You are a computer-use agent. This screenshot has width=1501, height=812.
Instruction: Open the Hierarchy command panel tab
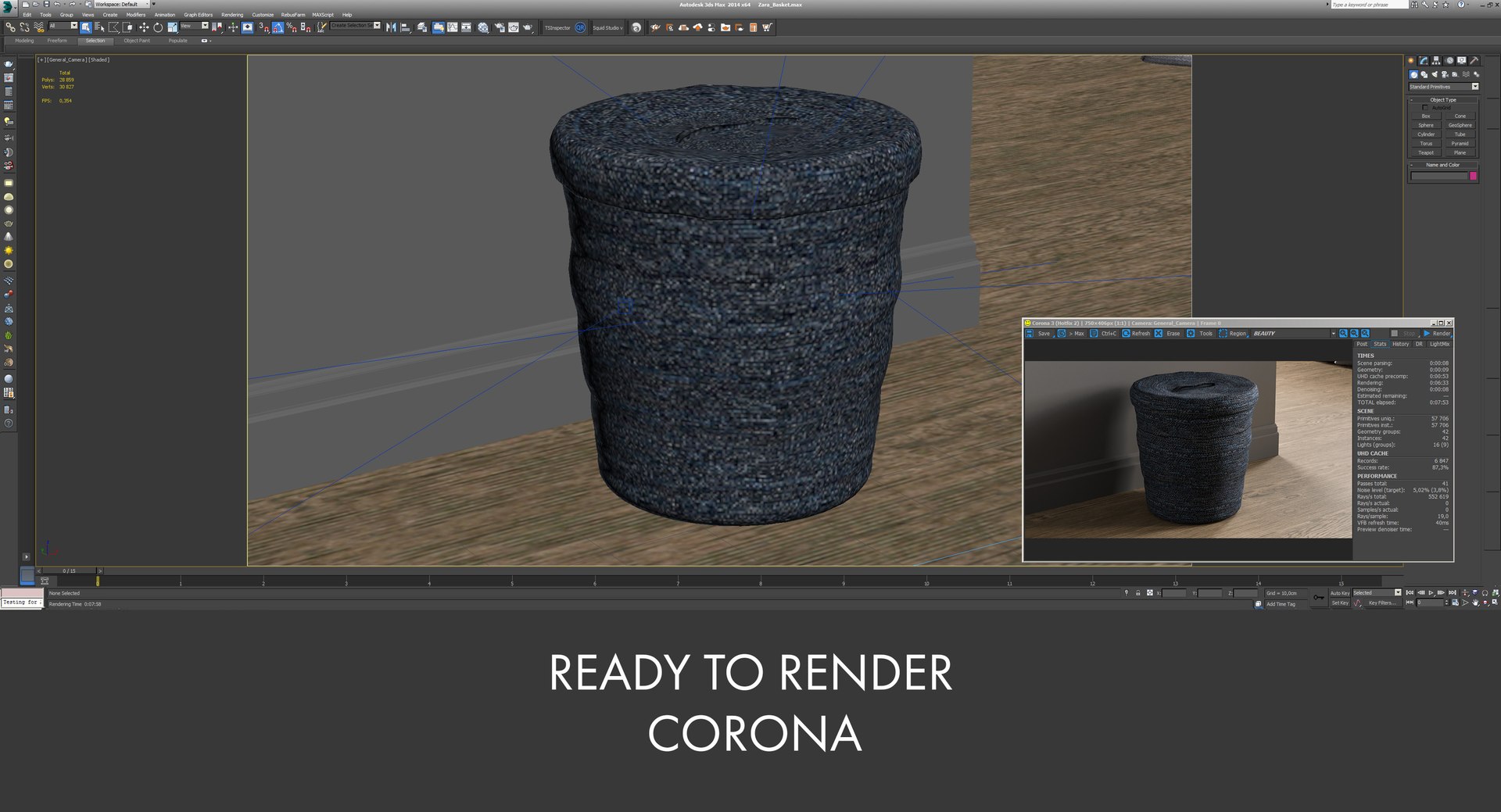[1437, 60]
